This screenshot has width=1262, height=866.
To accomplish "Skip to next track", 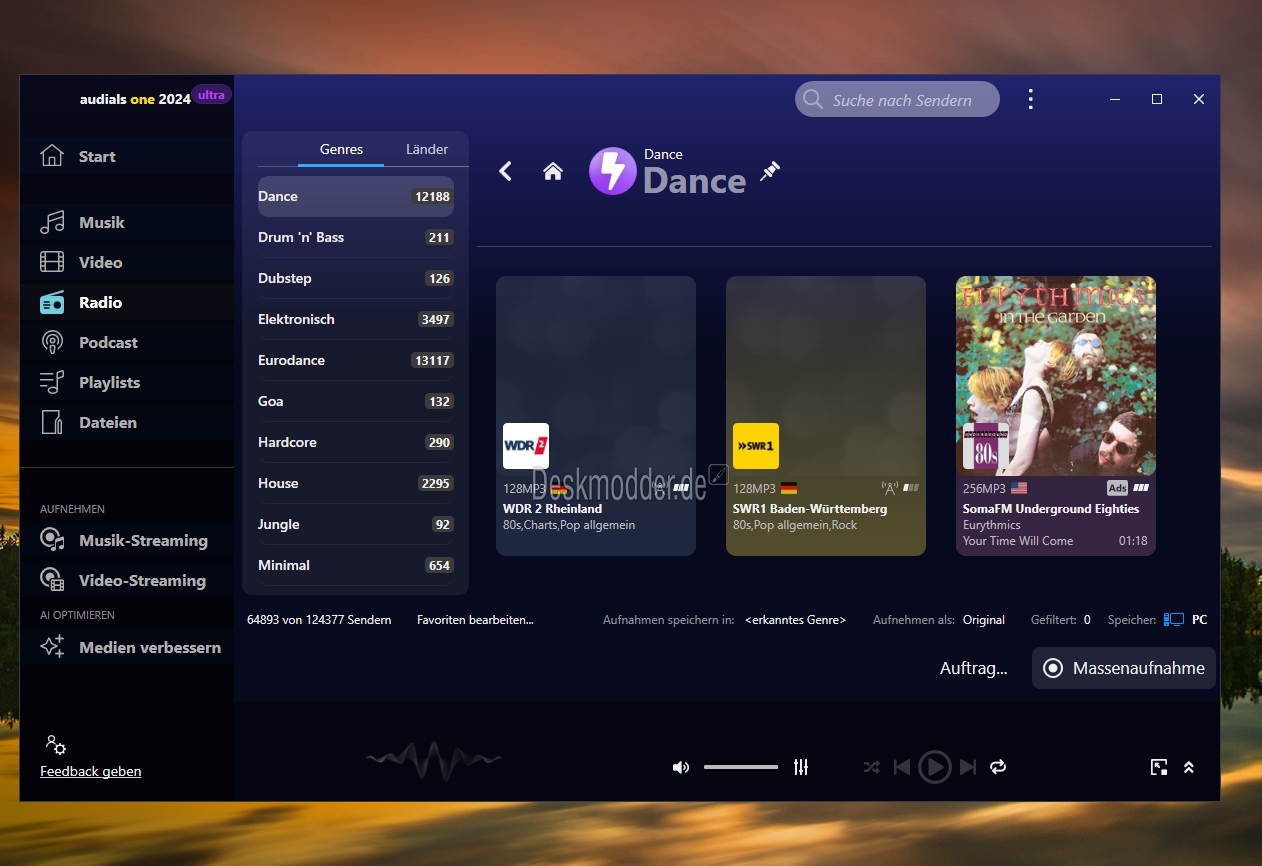I will click(x=967, y=767).
